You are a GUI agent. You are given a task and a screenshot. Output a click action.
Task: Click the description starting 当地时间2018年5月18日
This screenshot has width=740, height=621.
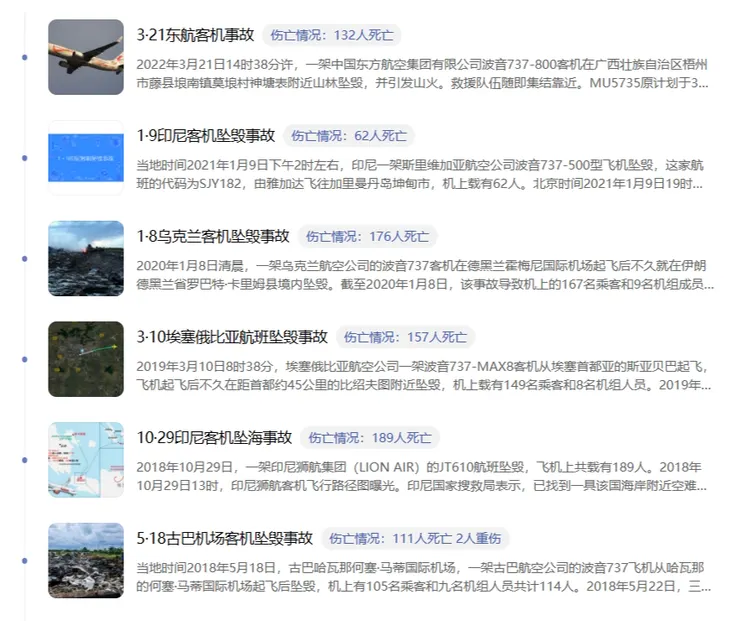click(424, 577)
